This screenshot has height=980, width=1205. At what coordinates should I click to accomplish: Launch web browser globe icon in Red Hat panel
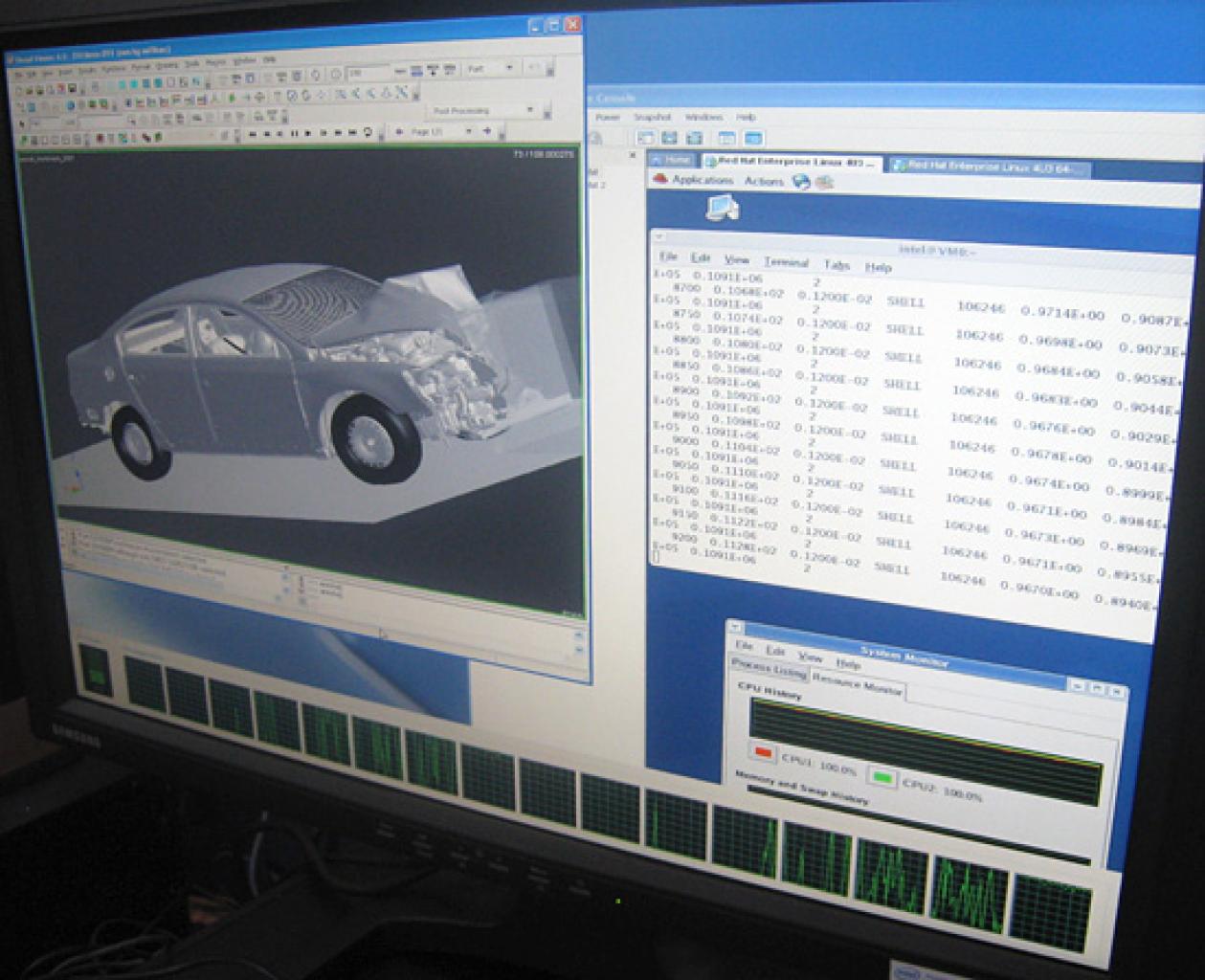point(801,182)
